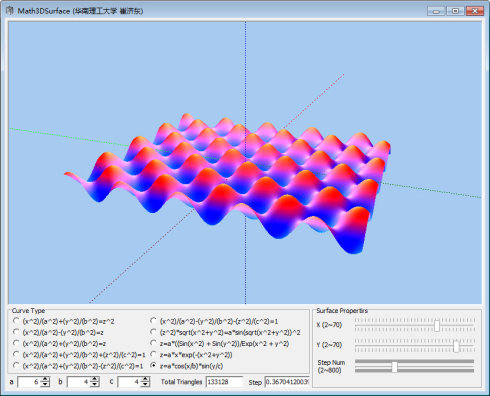Click the Step Num slider thumb
490x396 pixels.
click(394, 366)
